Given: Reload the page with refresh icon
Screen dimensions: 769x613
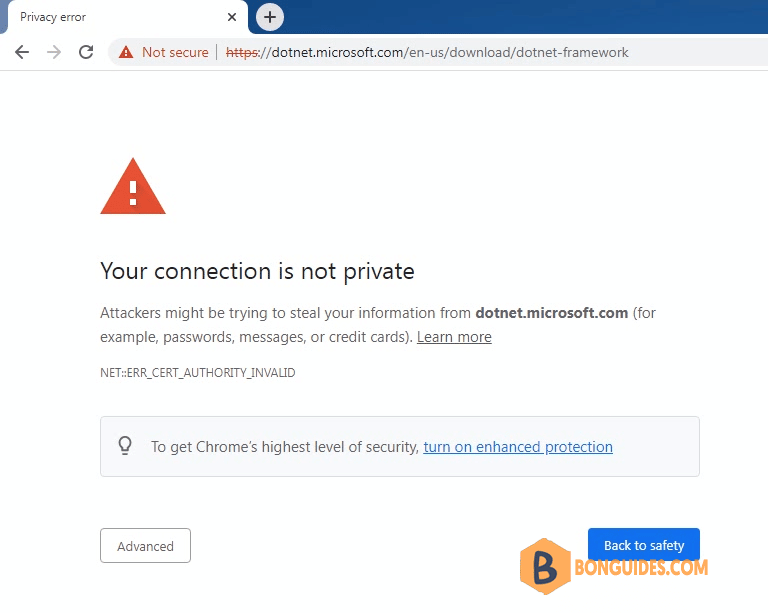Looking at the screenshot, I should (x=86, y=52).
